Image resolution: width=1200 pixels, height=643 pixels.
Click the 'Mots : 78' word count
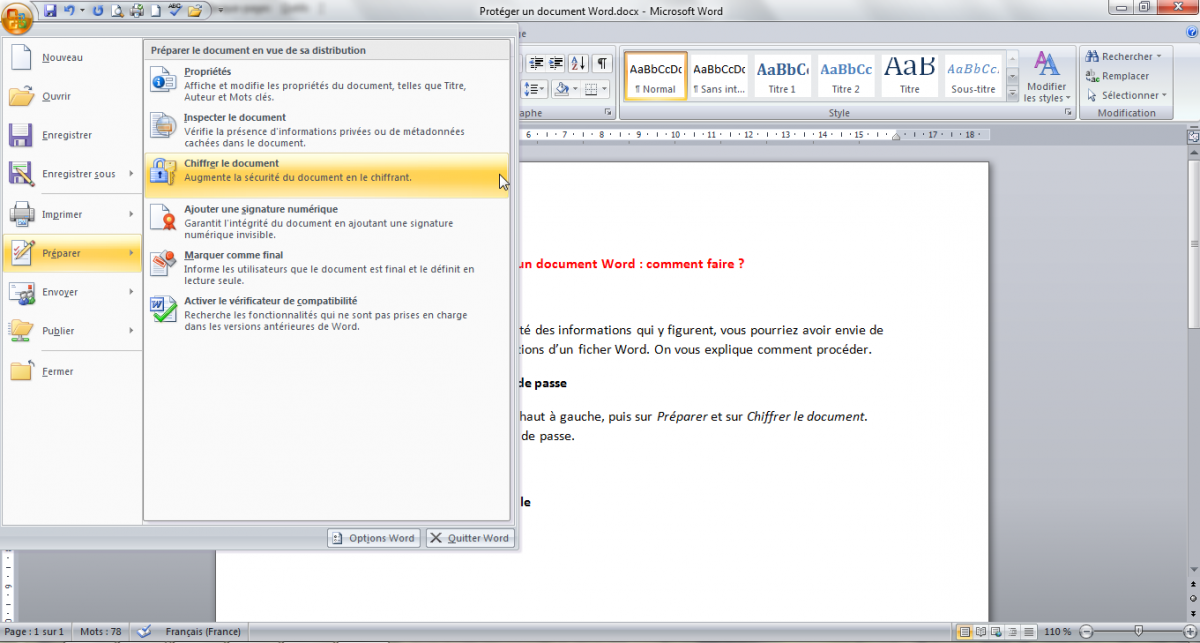coord(100,632)
